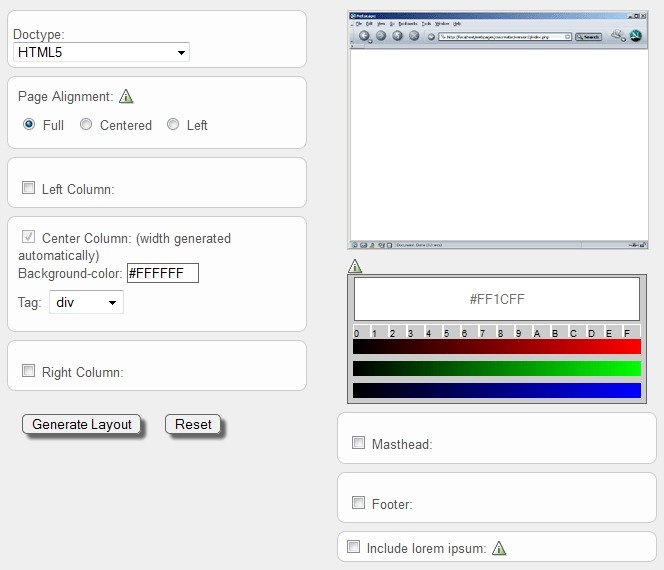This screenshot has width=664, height=570.
Task: Enable the Left Column checkbox
Action: click(x=28, y=188)
